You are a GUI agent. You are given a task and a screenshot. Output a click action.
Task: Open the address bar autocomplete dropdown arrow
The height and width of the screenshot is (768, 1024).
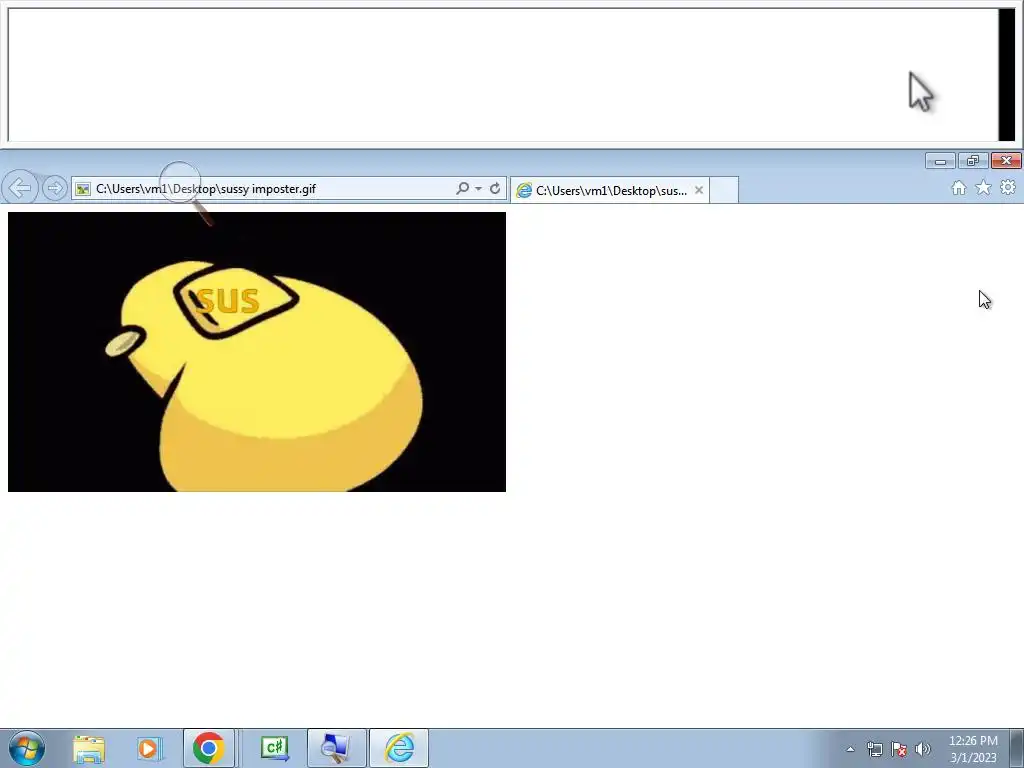point(479,189)
